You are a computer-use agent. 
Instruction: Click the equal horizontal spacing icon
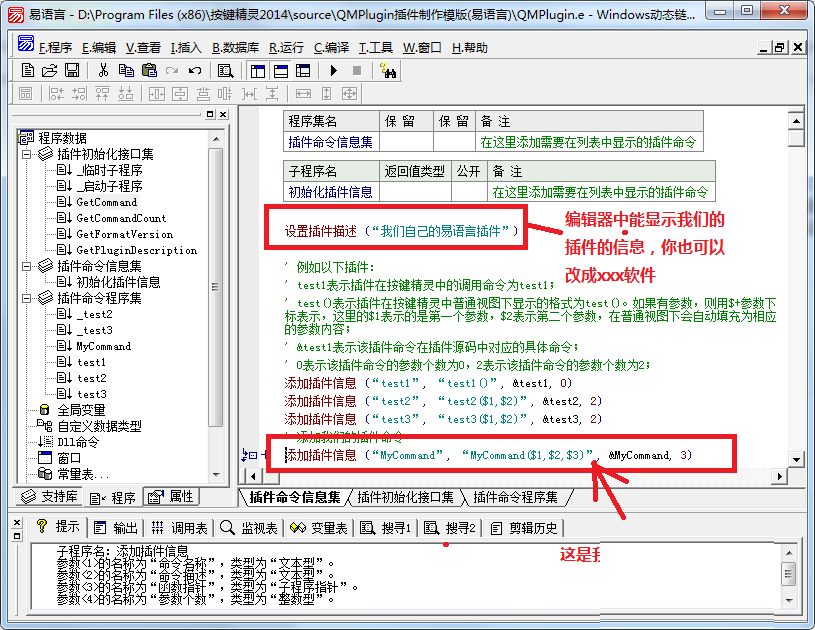click(x=249, y=94)
